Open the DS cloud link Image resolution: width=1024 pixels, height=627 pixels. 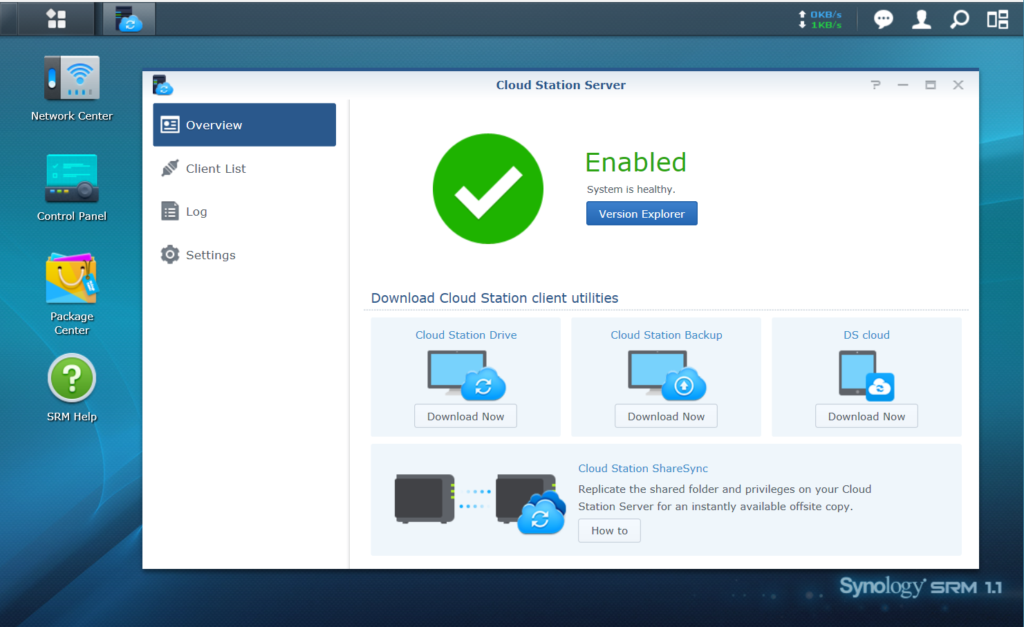pyautogui.click(x=867, y=335)
